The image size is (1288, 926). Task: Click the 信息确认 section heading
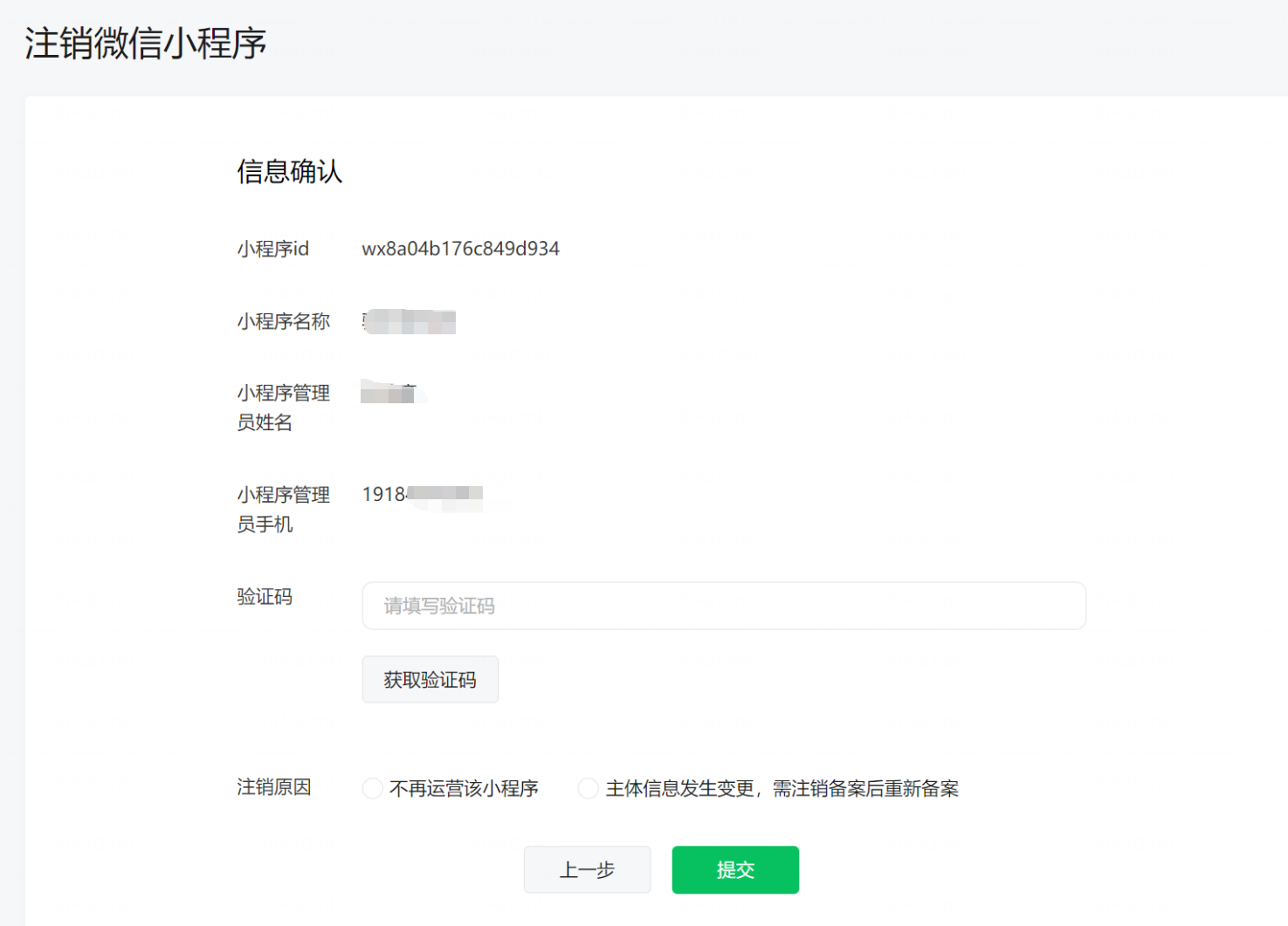290,171
